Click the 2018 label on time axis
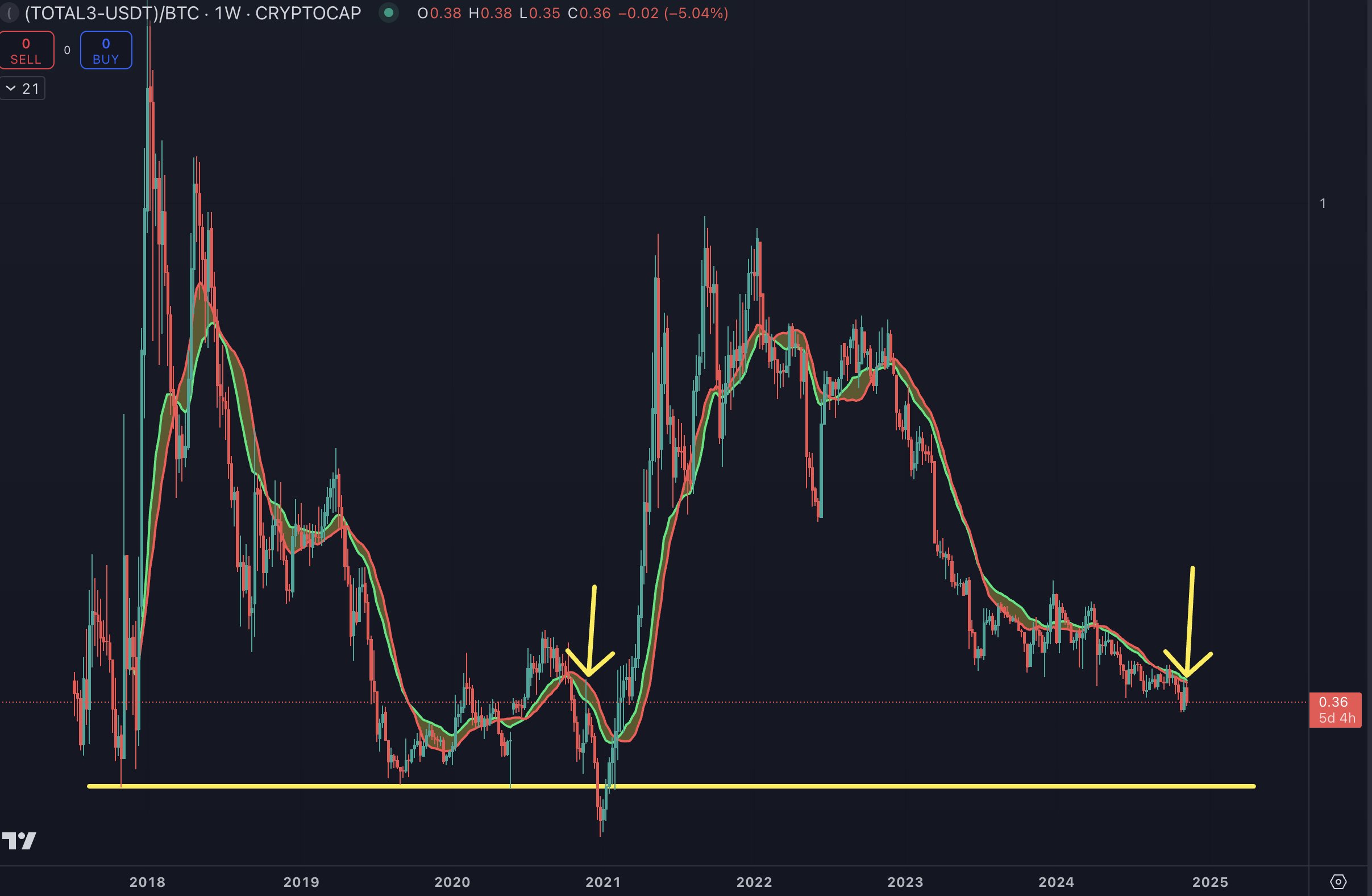Screen dimensions: 1372x896 [x=147, y=882]
